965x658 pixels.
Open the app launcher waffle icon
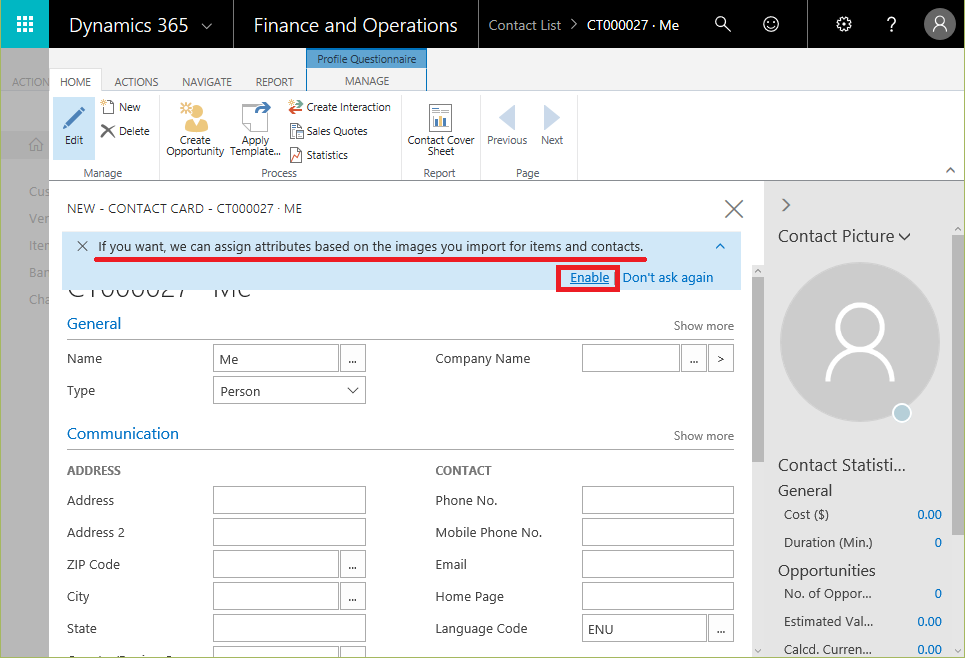(x=25, y=24)
